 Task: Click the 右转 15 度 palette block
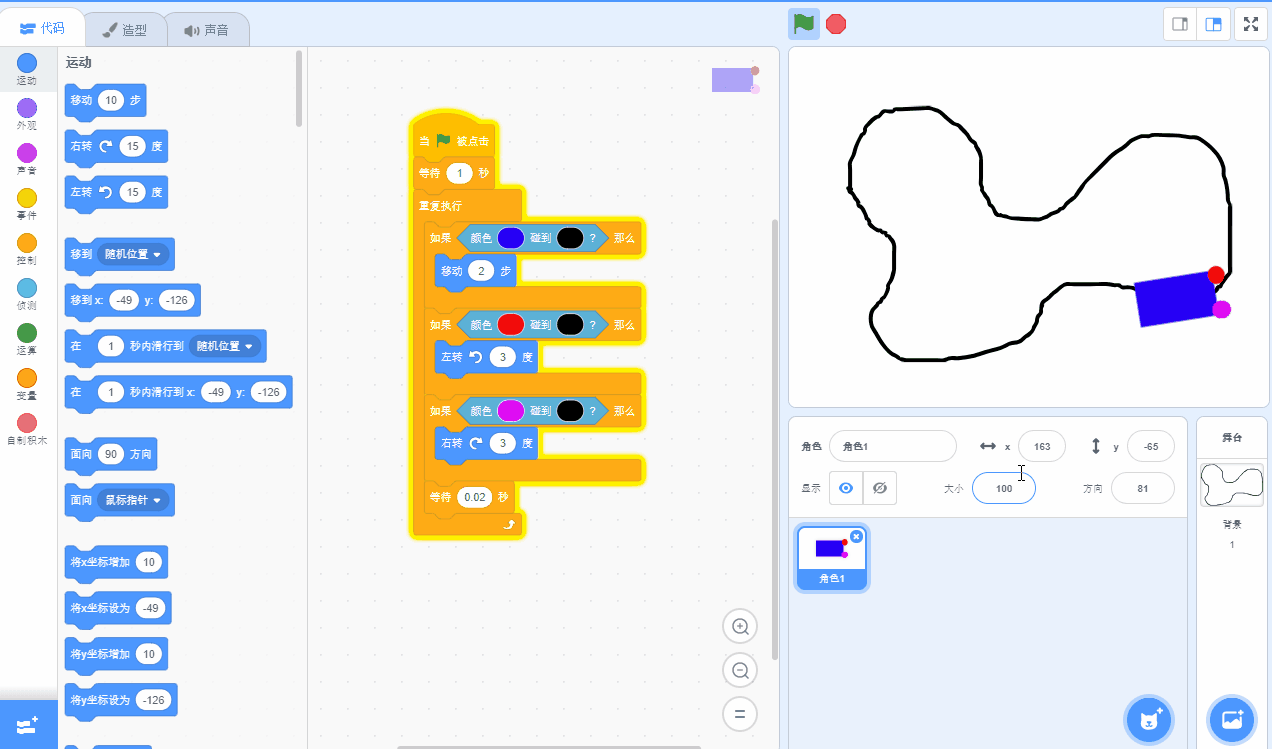[116, 146]
